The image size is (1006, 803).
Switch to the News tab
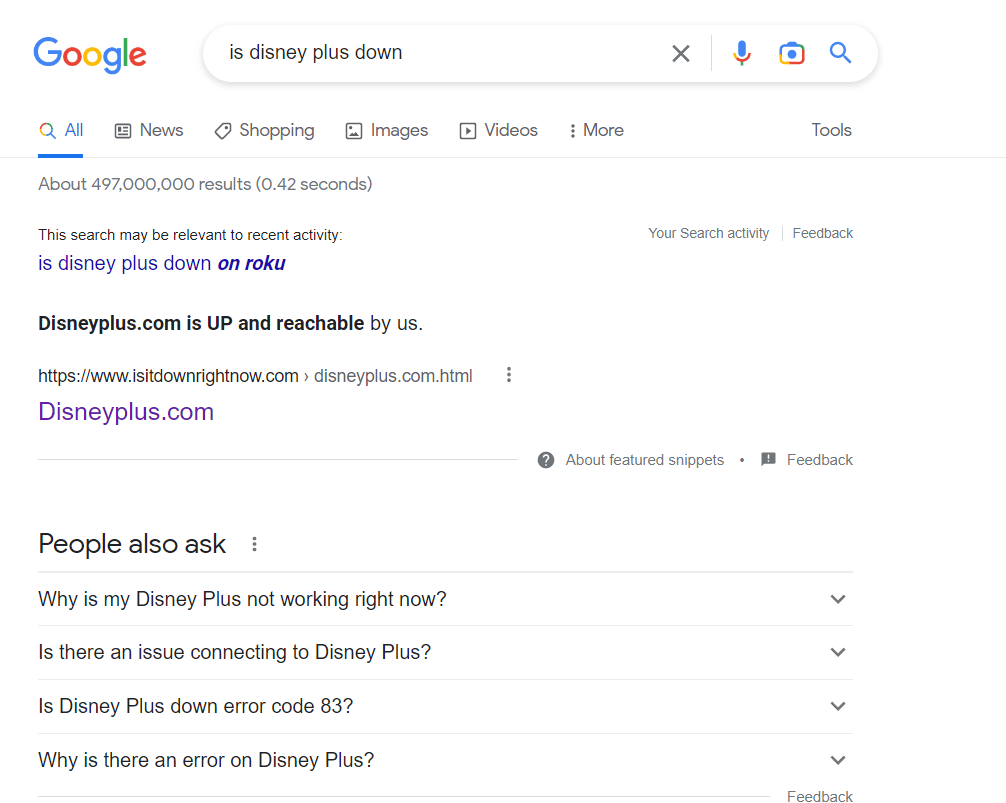[149, 130]
